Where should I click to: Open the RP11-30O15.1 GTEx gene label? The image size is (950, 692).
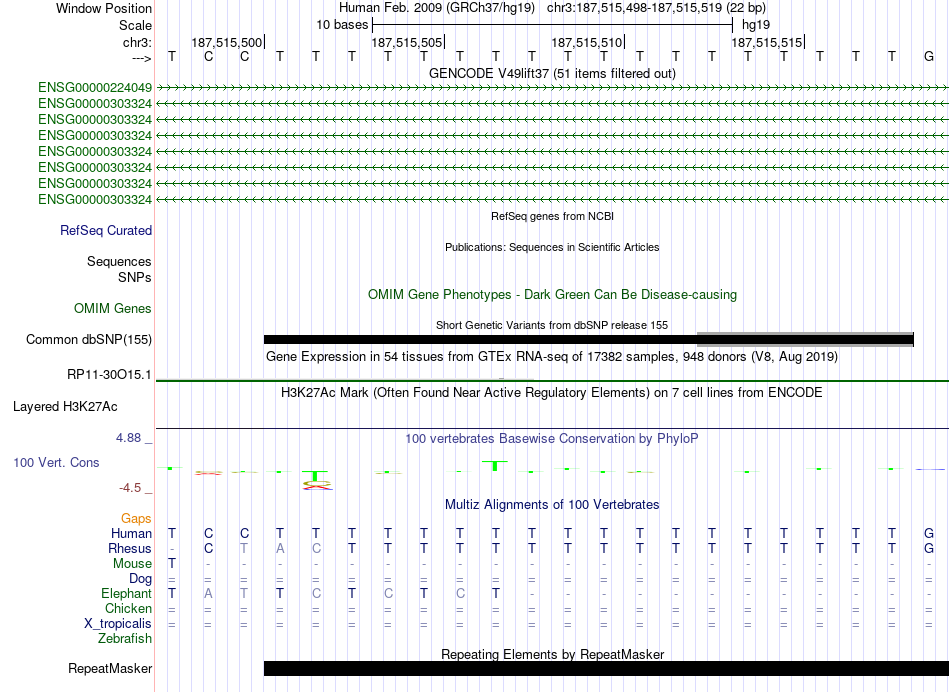tap(109, 374)
